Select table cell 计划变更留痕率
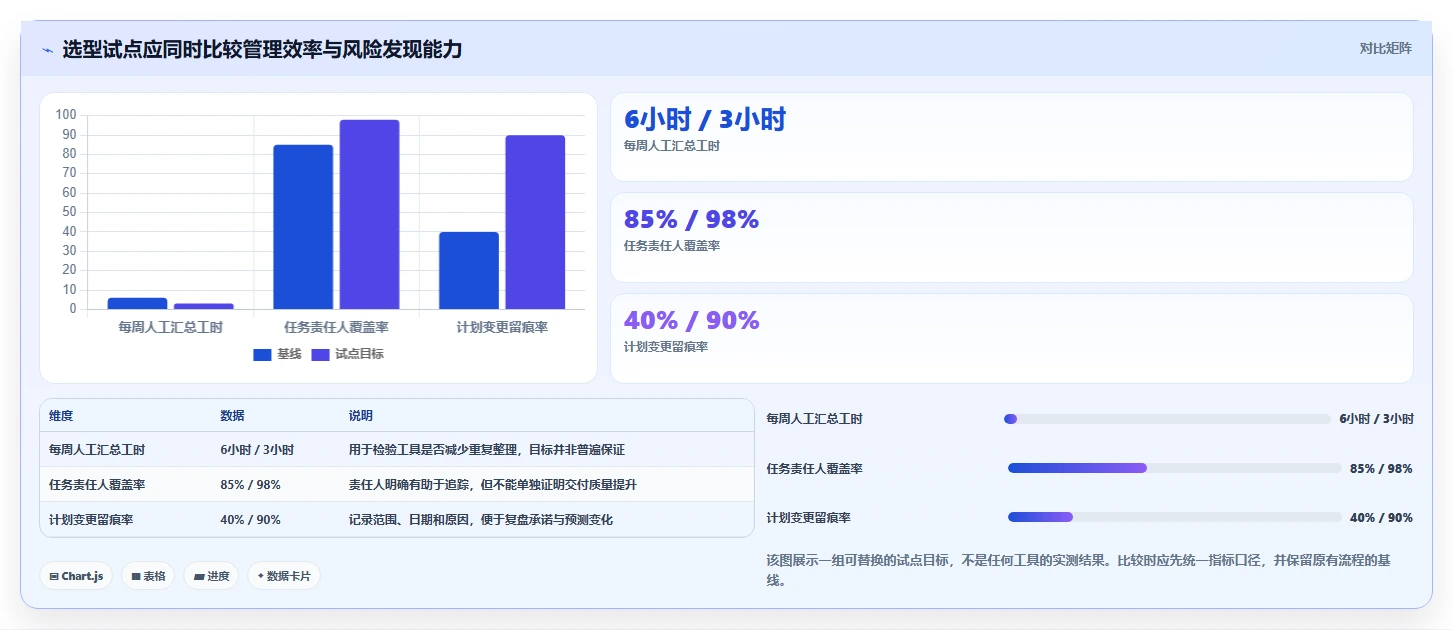This screenshot has height=630, width=1453. click(x=91, y=519)
